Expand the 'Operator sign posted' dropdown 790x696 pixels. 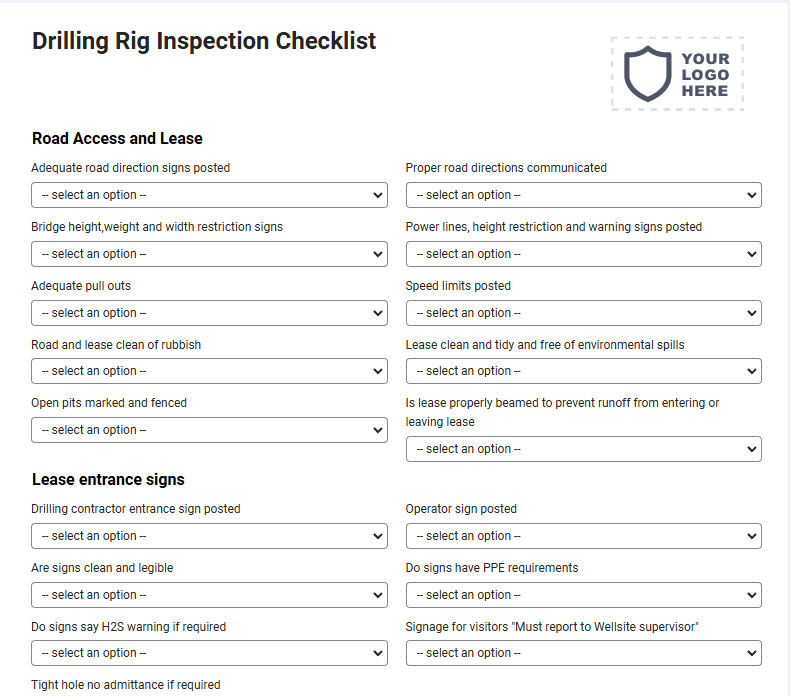pyautogui.click(x=583, y=536)
